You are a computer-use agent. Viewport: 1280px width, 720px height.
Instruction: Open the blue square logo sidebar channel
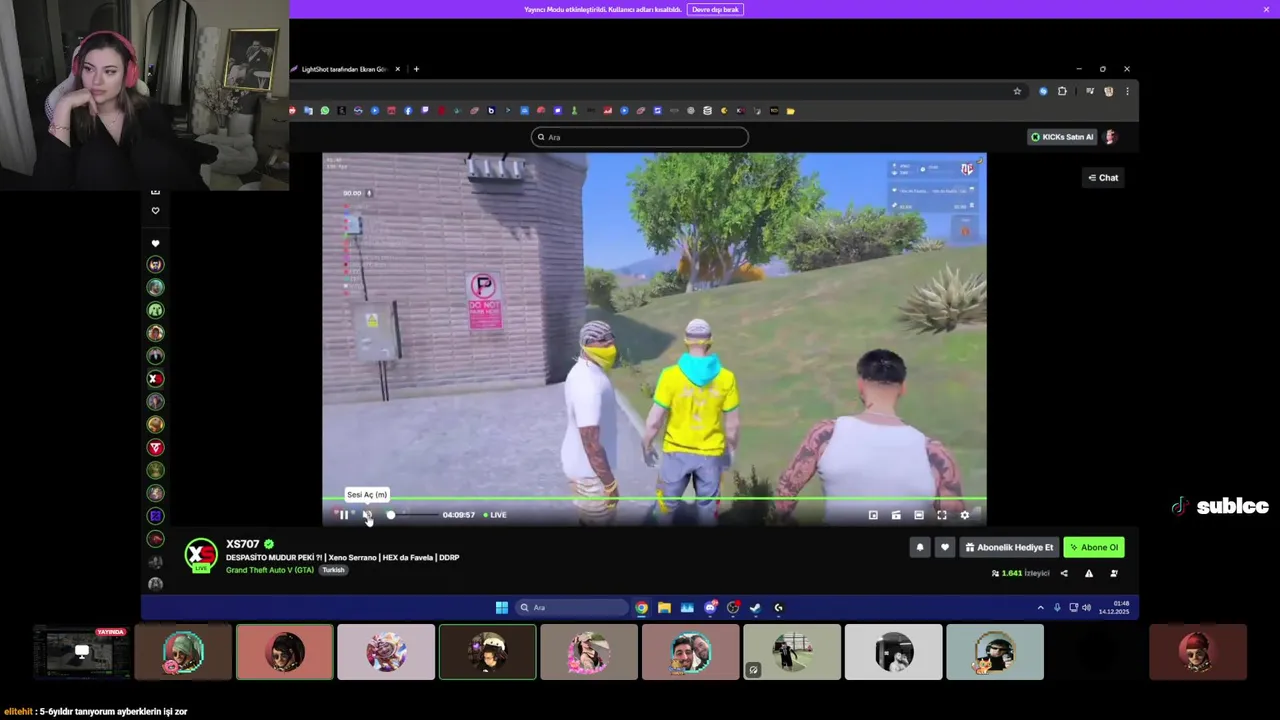[x=155, y=516]
